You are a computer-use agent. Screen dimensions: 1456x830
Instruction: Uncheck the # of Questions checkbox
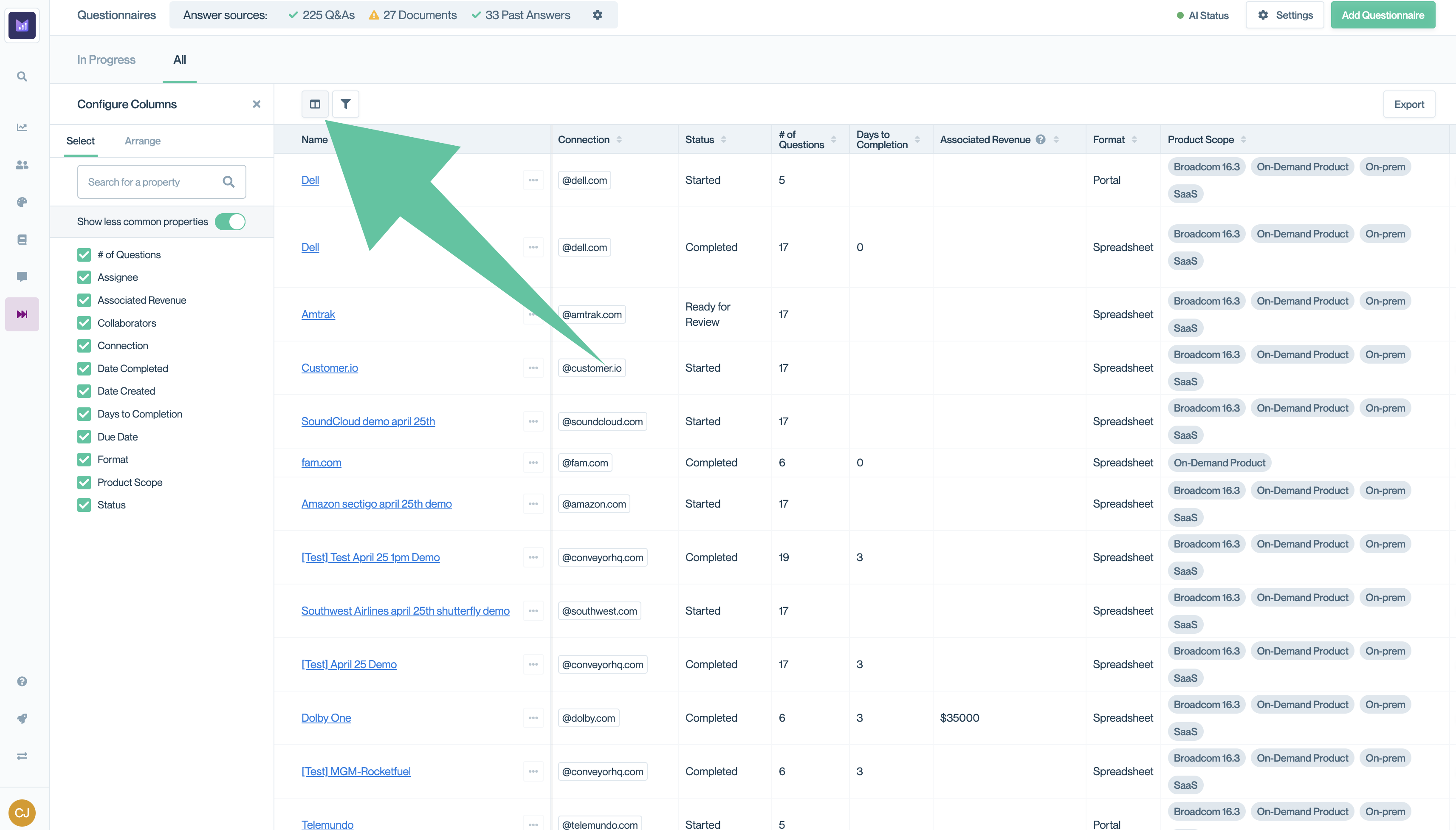pos(84,254)
